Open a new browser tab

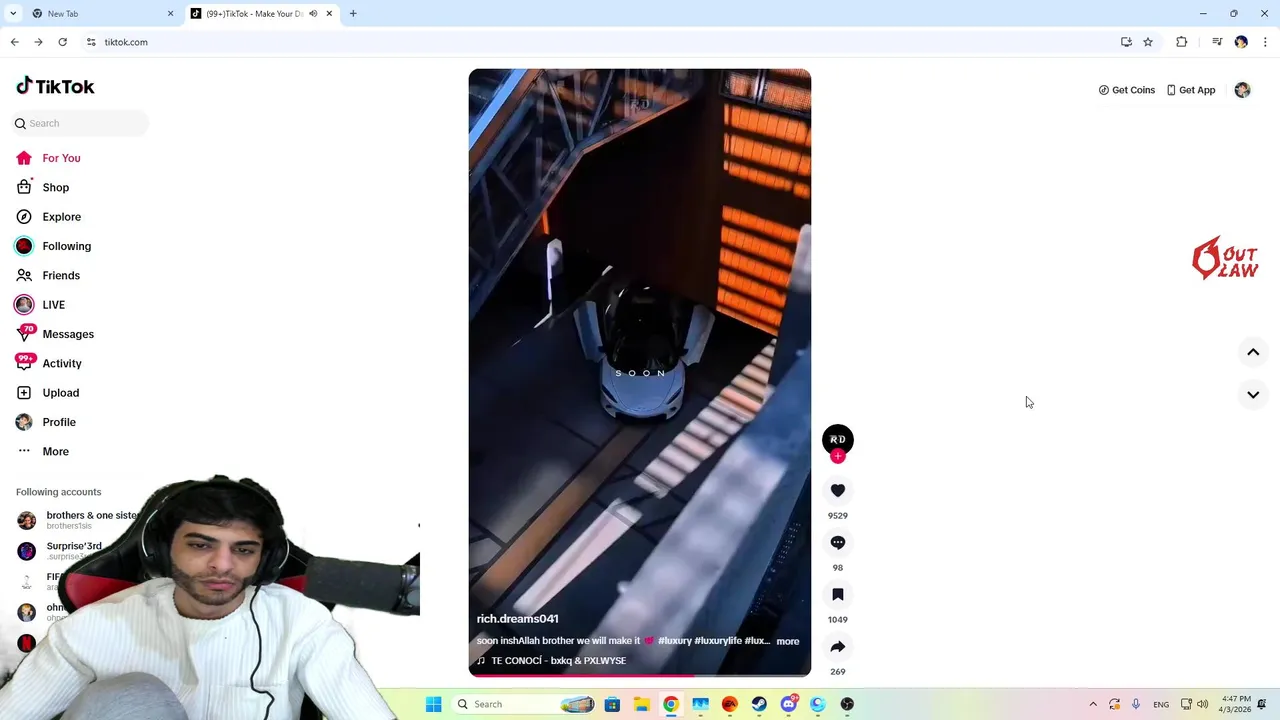(x=353, y=14)
